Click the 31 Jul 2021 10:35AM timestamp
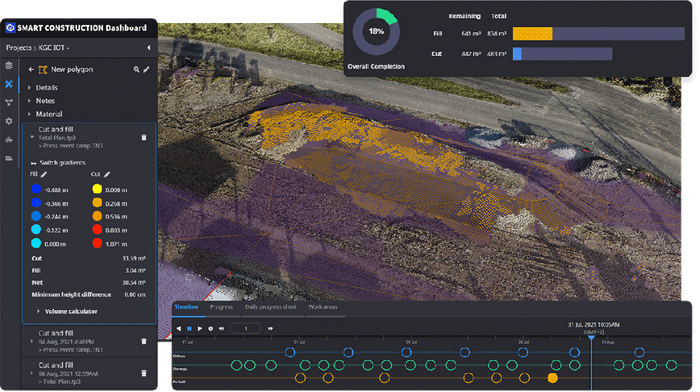The width and height of the screenshot is (700, 392). [x=594, y=325]
